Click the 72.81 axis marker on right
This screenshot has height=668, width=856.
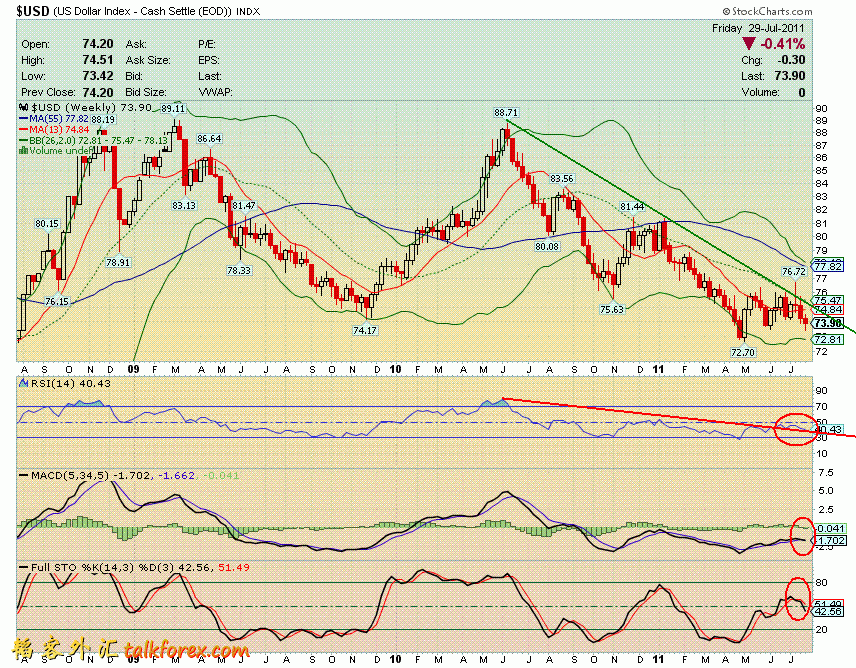pyautogui.click(x=828, y=339)
